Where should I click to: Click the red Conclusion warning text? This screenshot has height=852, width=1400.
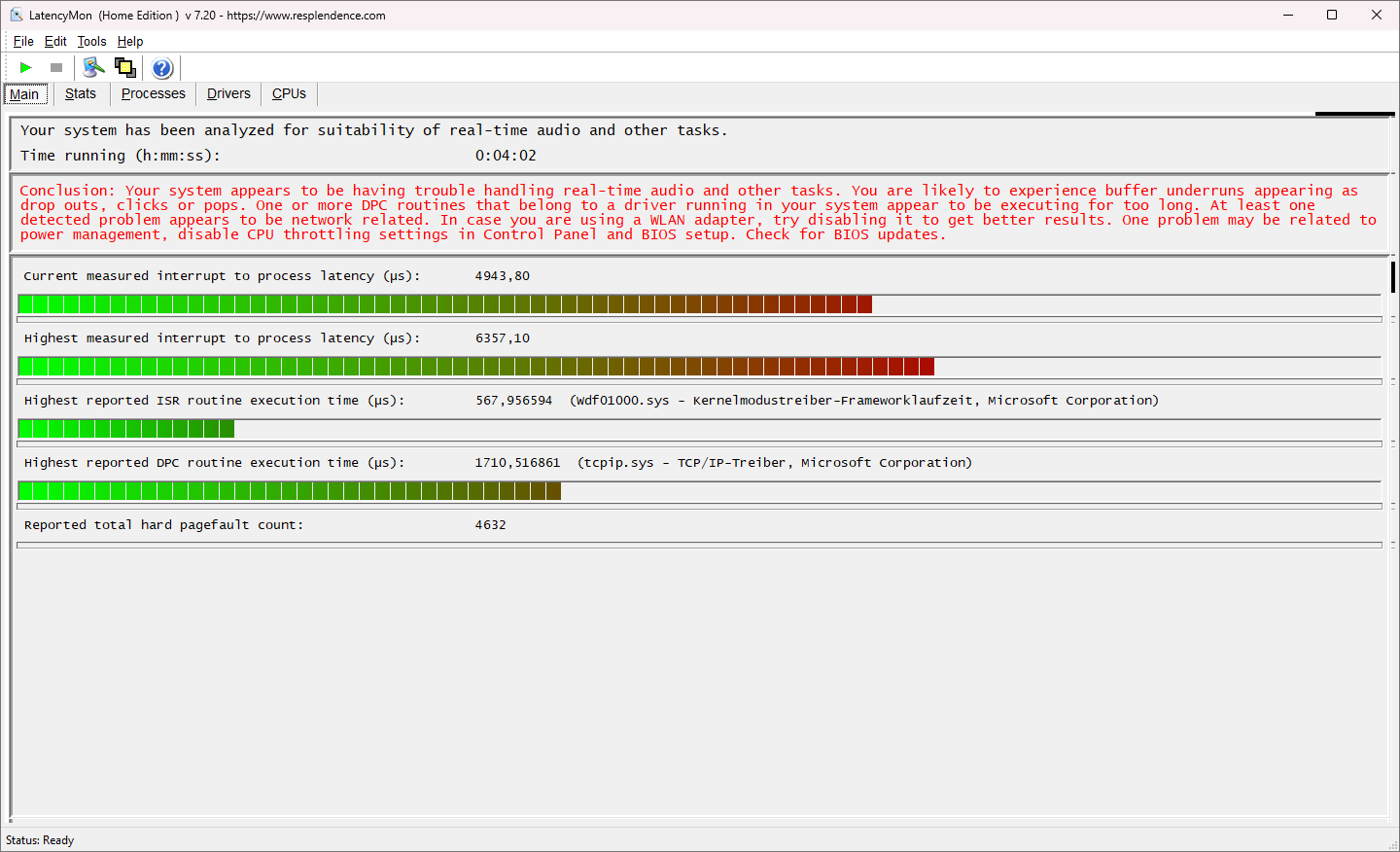(698, 212)
